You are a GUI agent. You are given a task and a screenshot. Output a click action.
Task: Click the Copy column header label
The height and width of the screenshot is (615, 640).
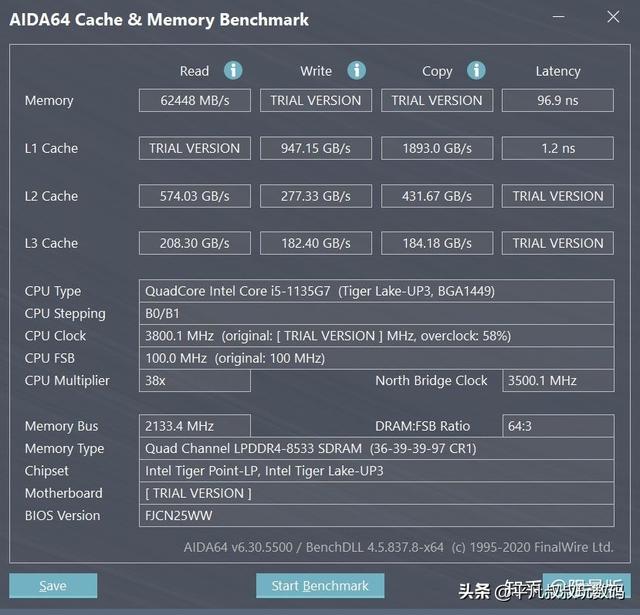click(x=437, y=71)
